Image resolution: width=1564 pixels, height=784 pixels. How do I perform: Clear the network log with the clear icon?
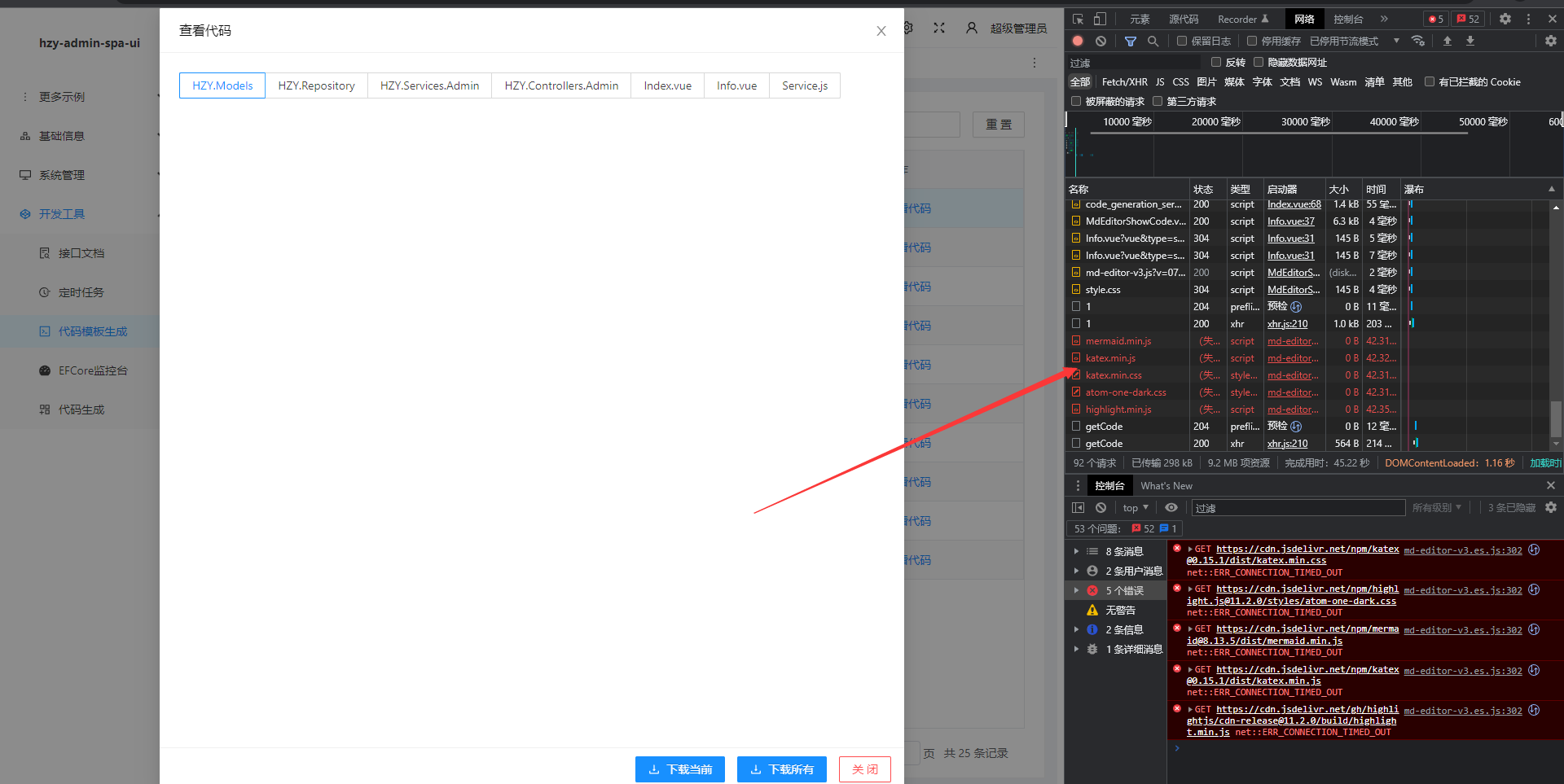(1101, 41)
